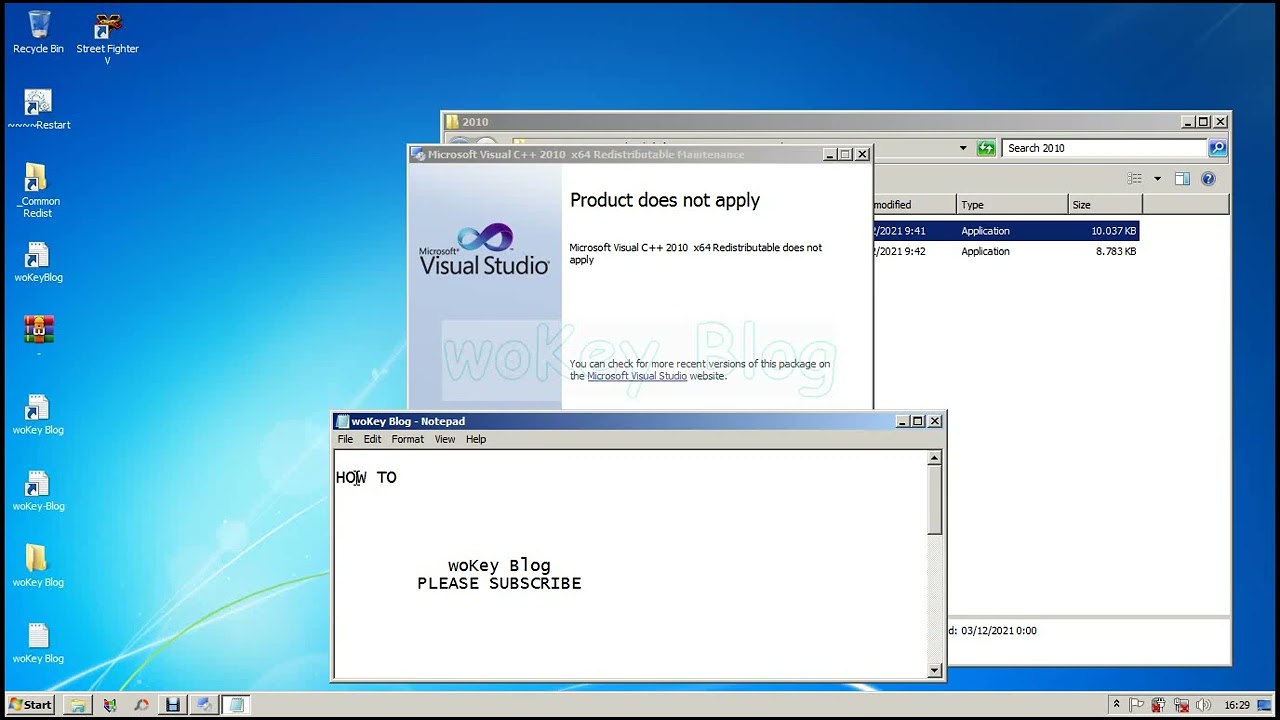Screen dimensions: 1280x720
Task: Sort files by the Size column header
Action: 1105,204
